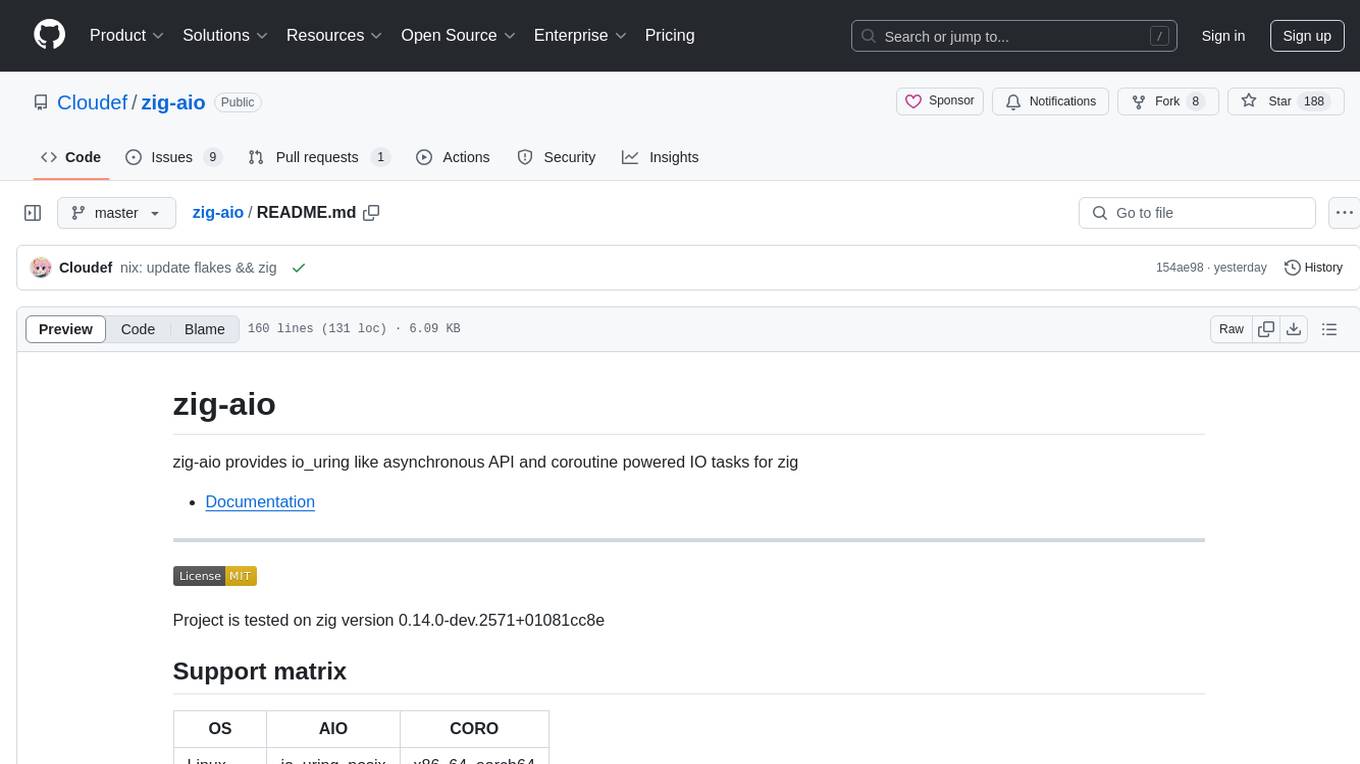
Task: View the file History
Action: click(x=1313, y=267)
